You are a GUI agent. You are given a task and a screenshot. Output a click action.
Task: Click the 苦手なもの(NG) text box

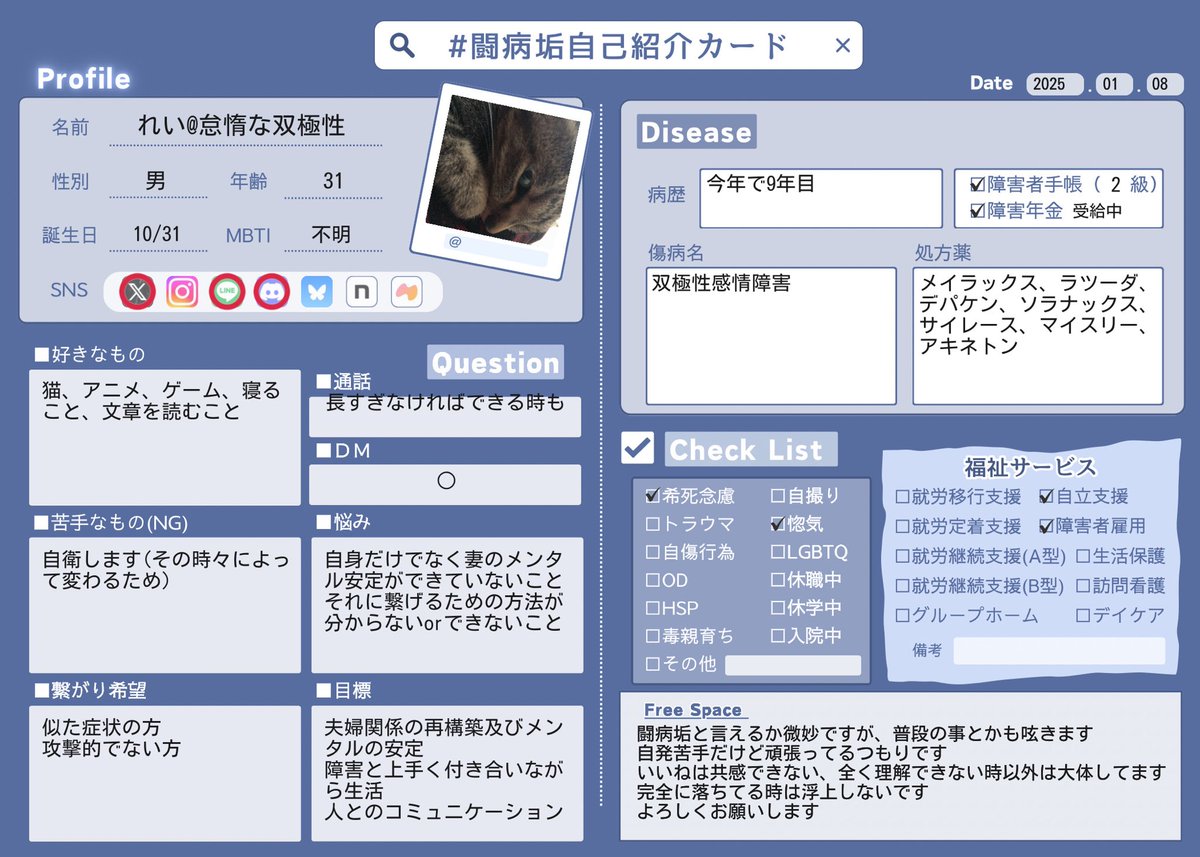pos(165,605)
